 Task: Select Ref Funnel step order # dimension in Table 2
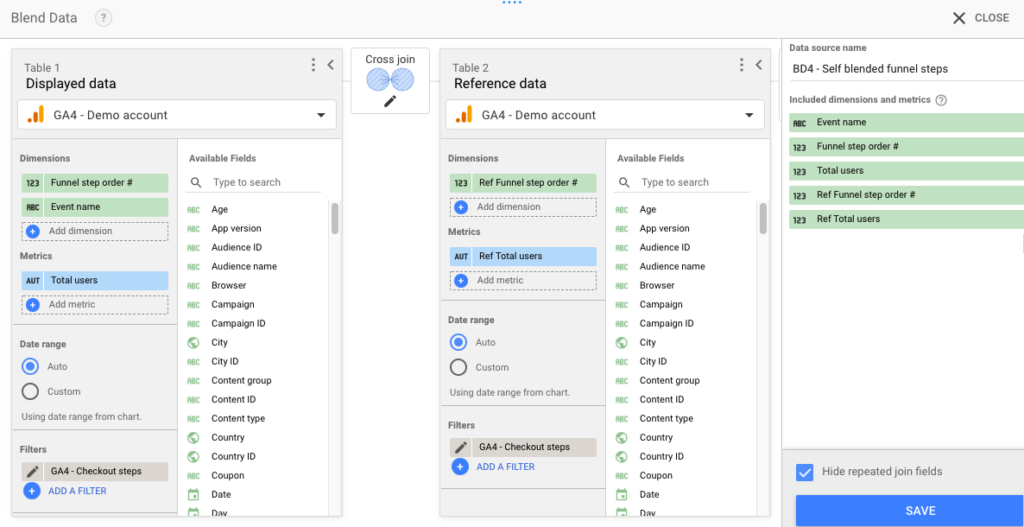pyautogui.click(x=523, y=183)
